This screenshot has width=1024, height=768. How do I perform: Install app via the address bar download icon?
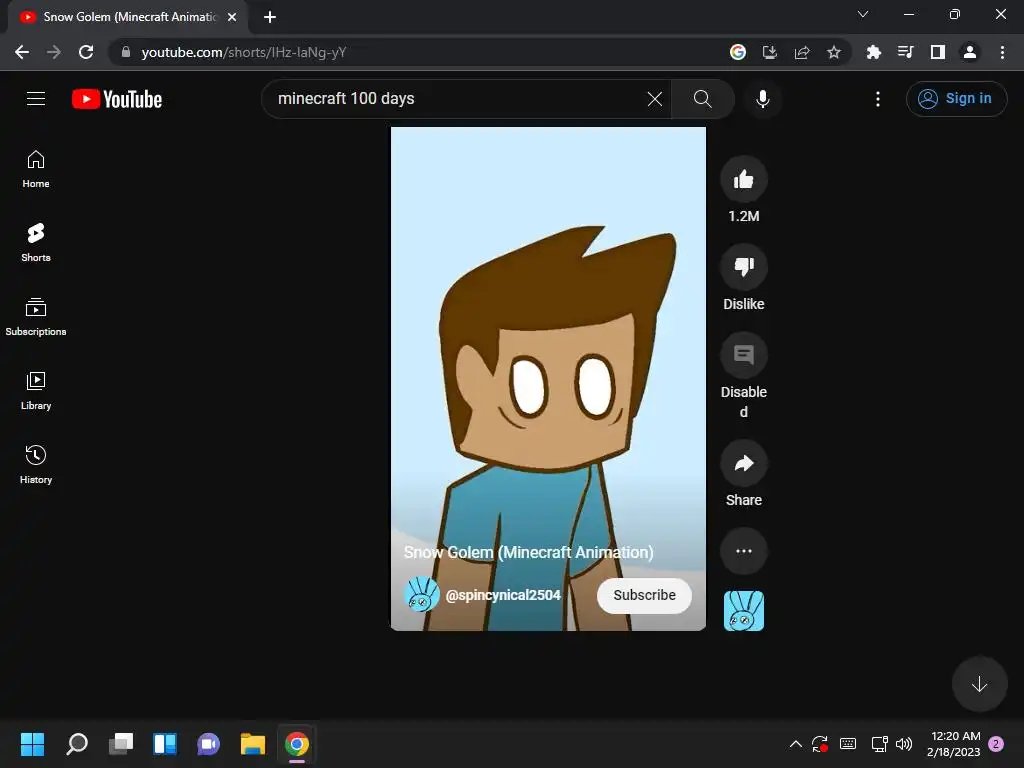(x=770, y=52)
